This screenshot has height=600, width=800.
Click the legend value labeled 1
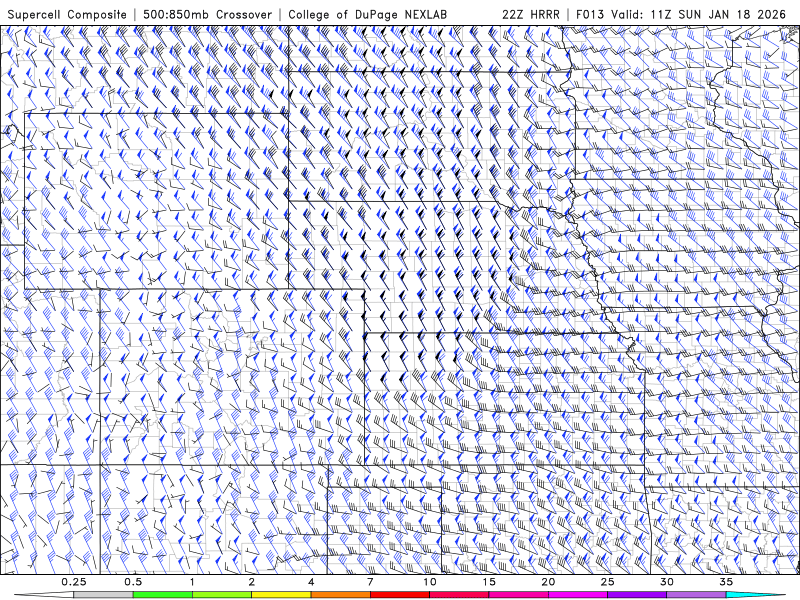(x=192, y=582)
